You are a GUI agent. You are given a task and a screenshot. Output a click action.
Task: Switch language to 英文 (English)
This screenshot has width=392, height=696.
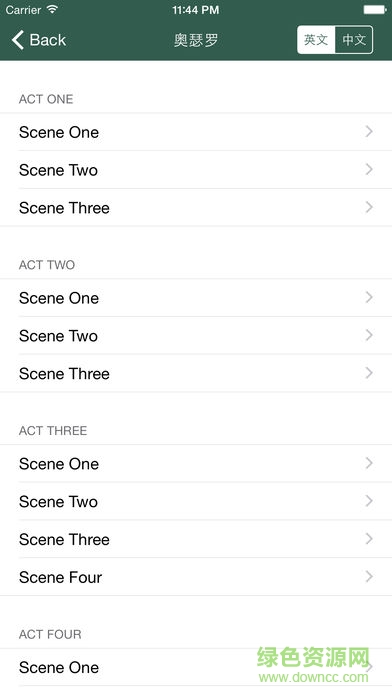pyautogui.click(x=316, y=40)
